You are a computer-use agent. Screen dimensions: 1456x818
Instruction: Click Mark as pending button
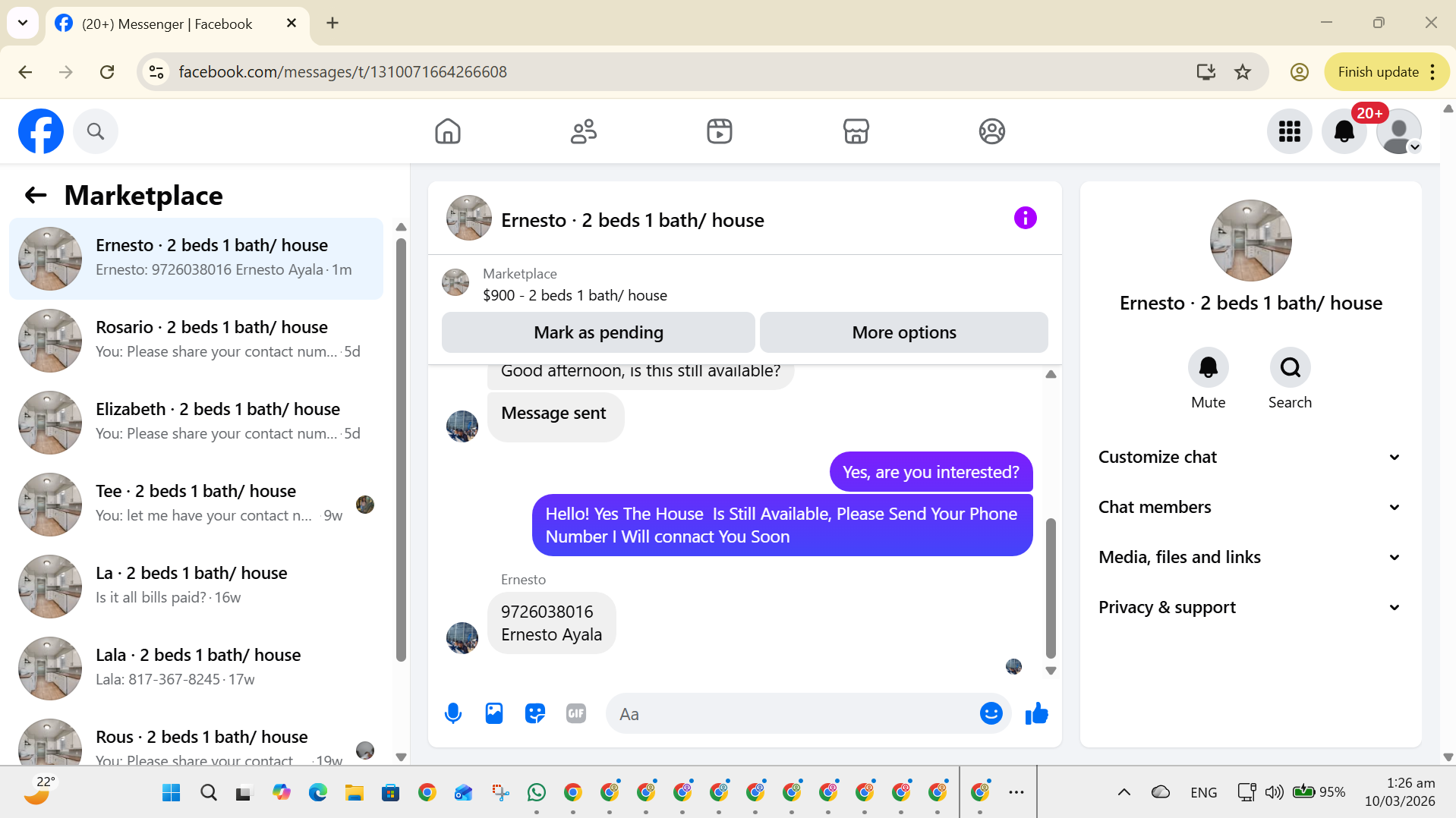(598, 332)
